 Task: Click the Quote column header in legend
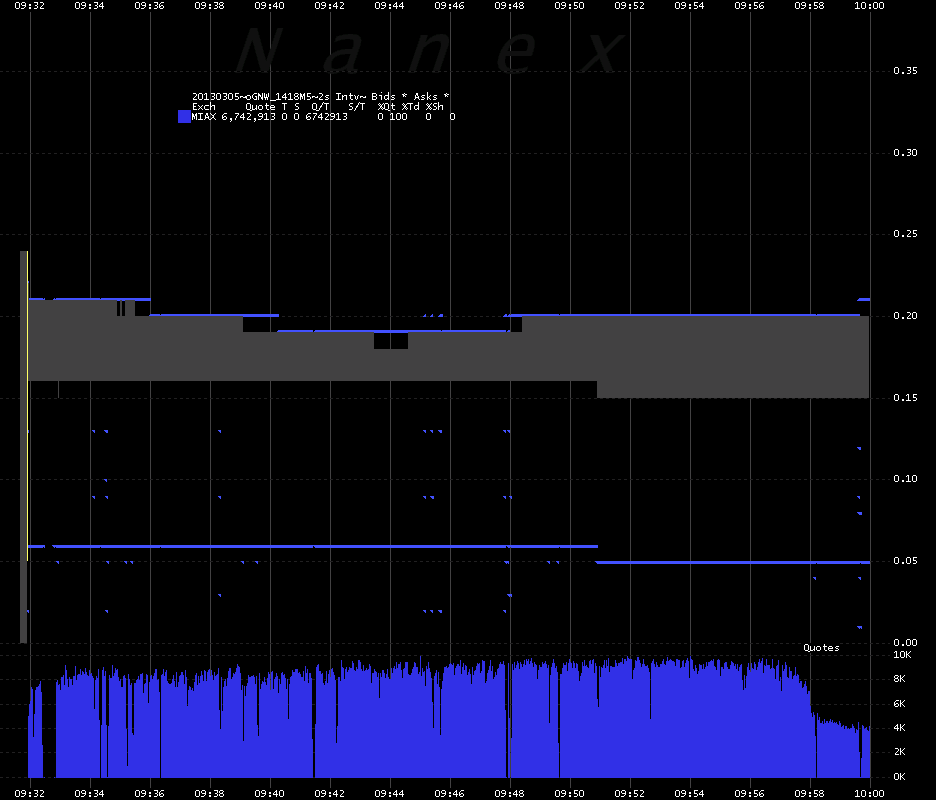(260, 107)
